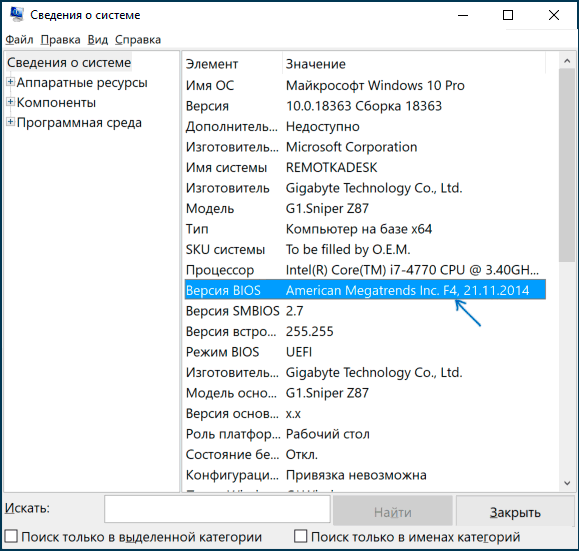Select the Версия SMBIOS 2.7 row
Screen dimensions: 579x551
click(x=365, y=311)
